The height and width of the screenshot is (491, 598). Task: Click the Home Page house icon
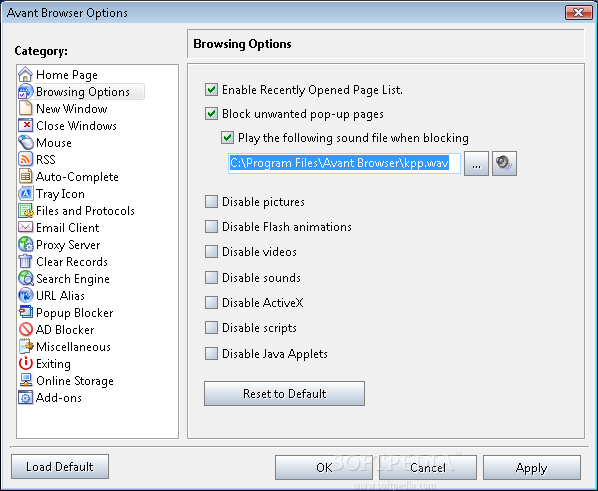26,74
